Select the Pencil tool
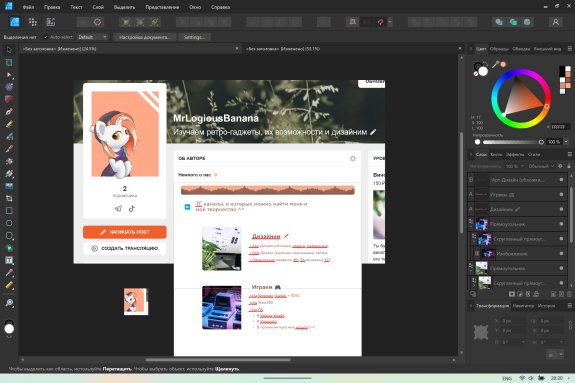This screenshot has width=575, height=383. pos(9,124)
